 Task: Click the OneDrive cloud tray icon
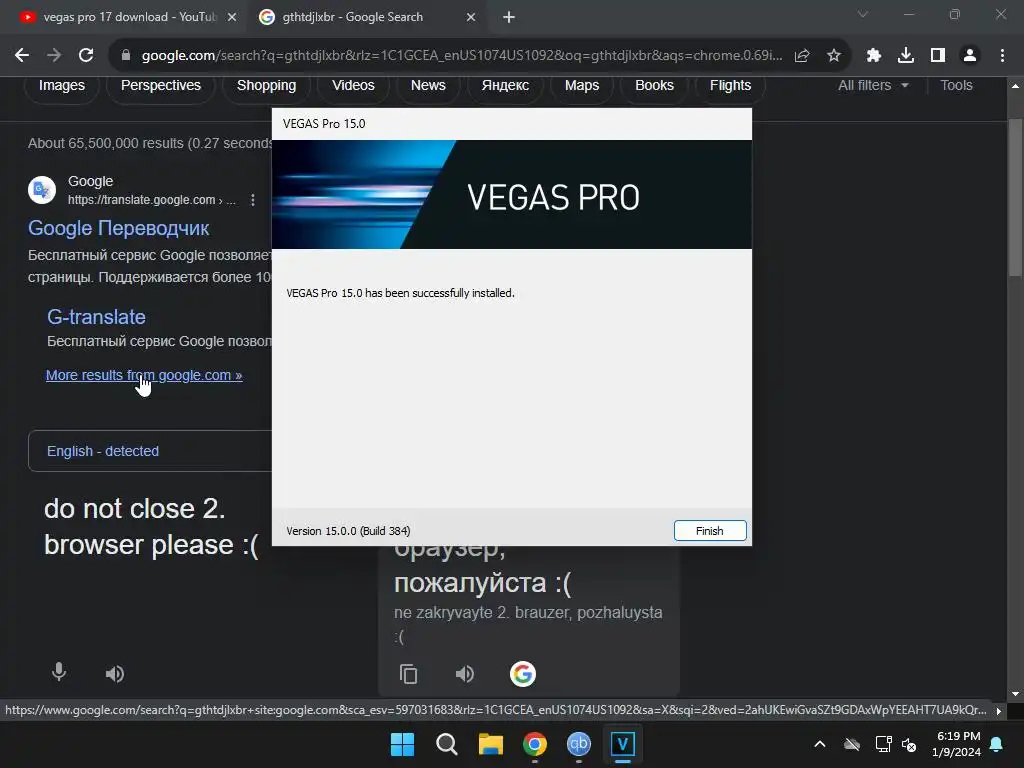852,744
